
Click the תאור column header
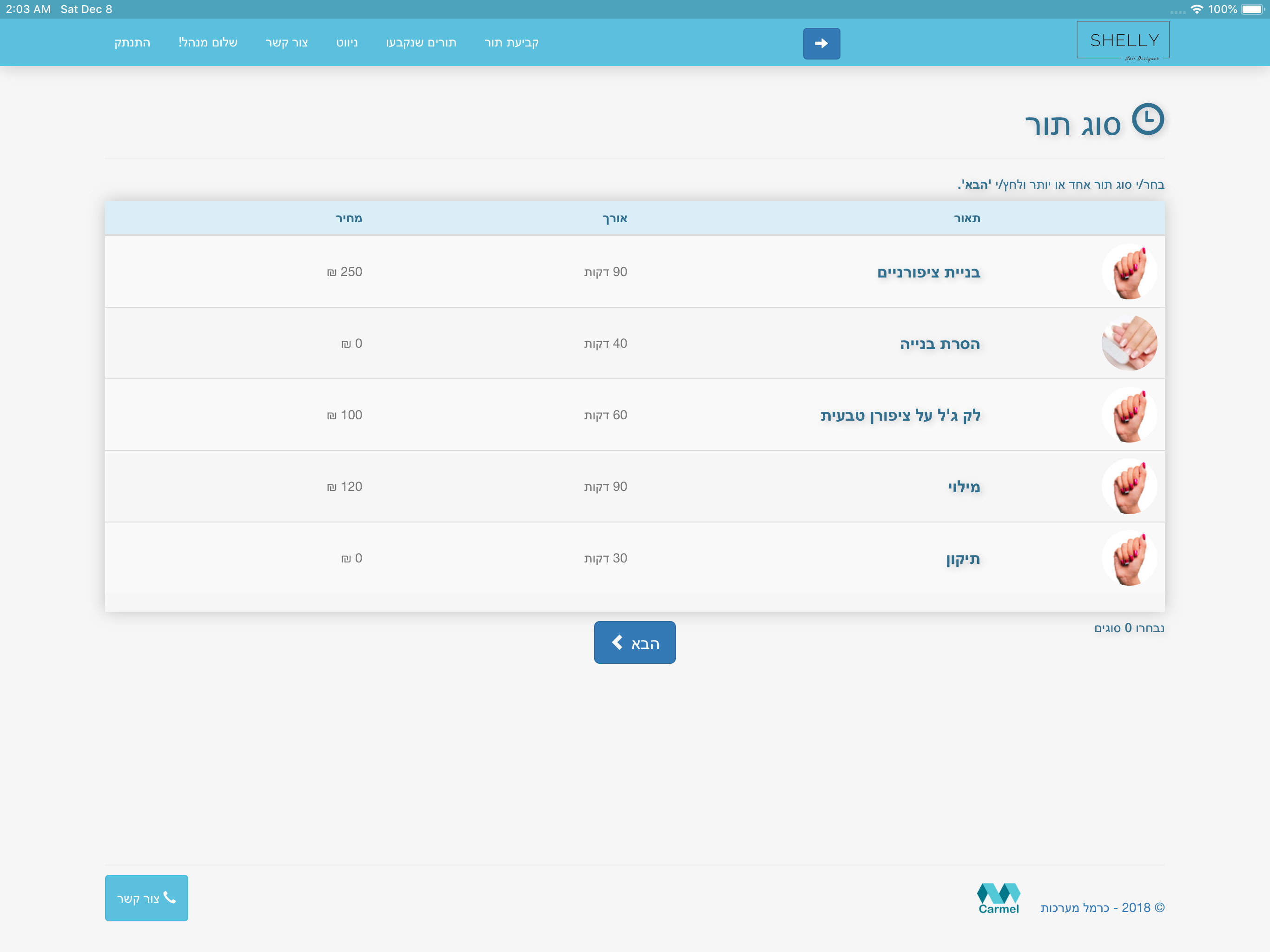coord(966,218)
